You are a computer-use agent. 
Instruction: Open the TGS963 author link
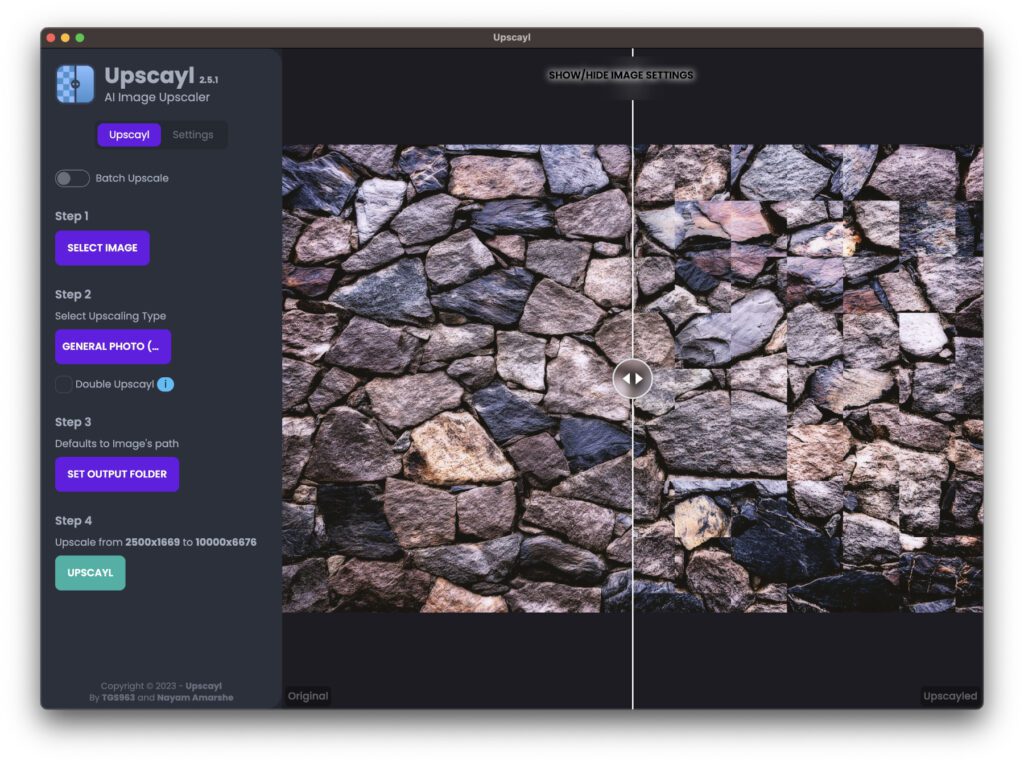pos(118,698)
